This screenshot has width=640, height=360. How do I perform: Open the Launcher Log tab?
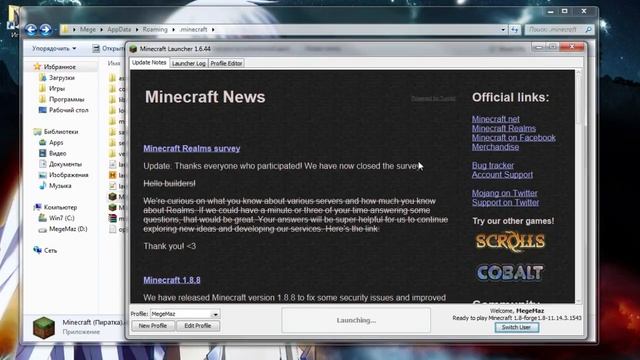pyautogui.click(x=189, y=63)
